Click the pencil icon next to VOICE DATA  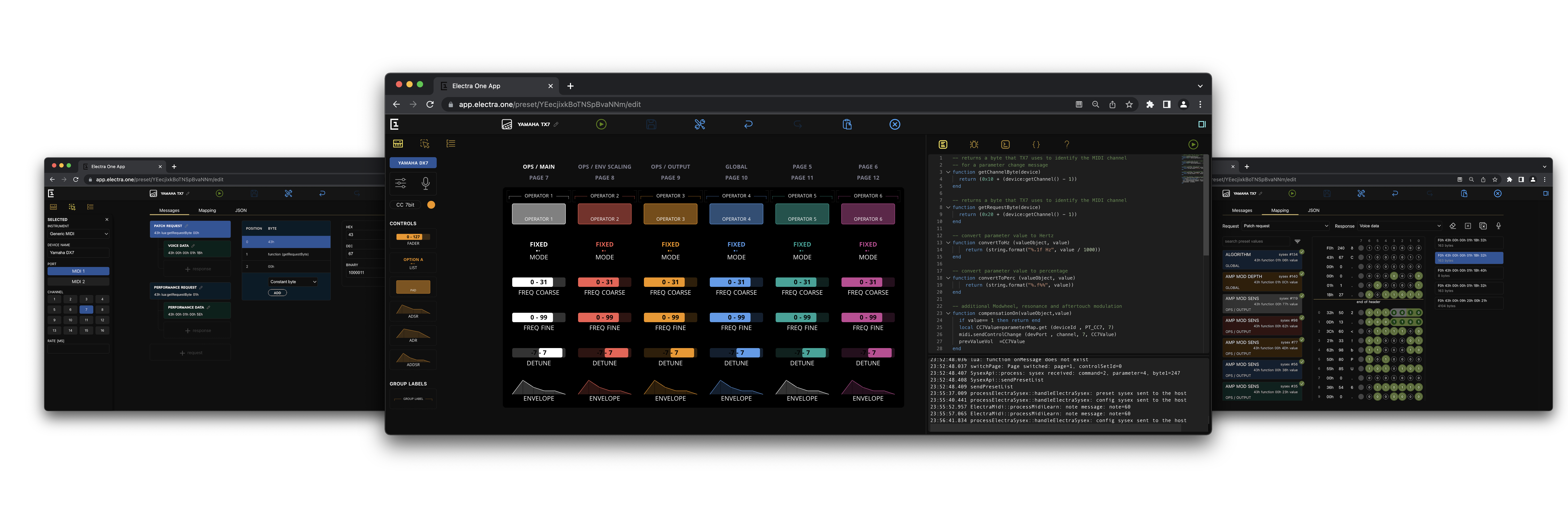pyautogui.click(x=193, y=246)
